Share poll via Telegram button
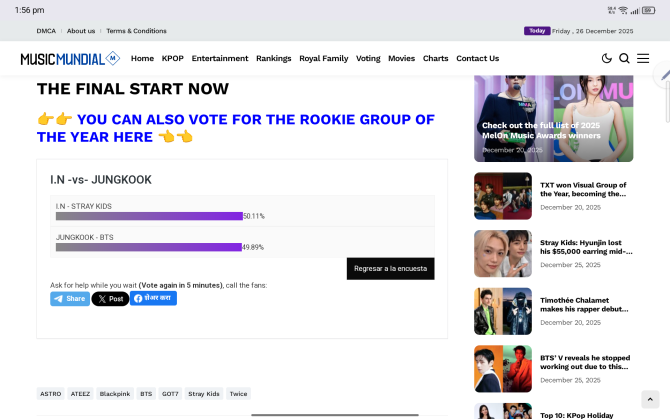 (x=70, y=298)
